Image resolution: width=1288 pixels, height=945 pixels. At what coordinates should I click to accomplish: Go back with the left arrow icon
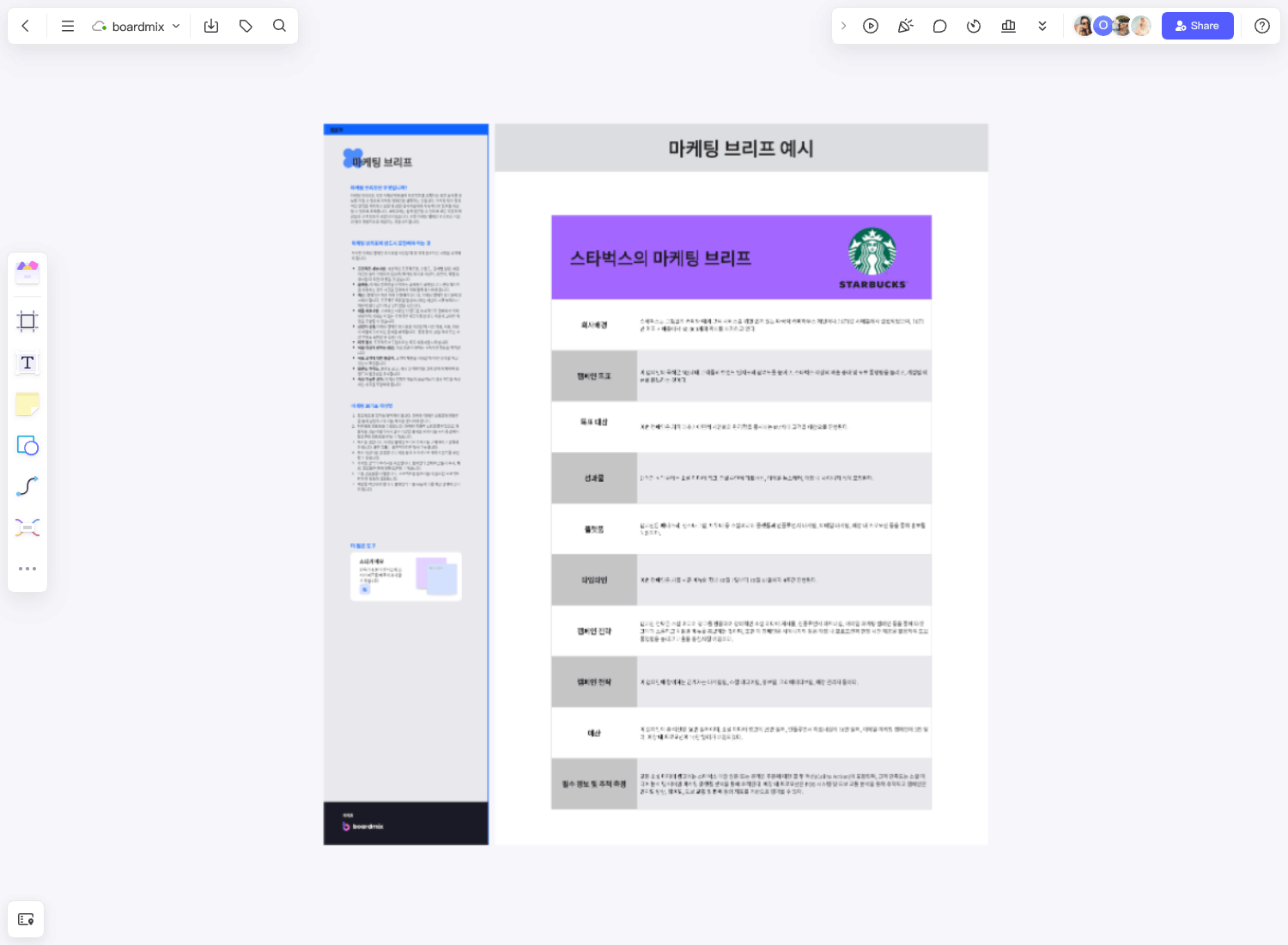(26, 26)
